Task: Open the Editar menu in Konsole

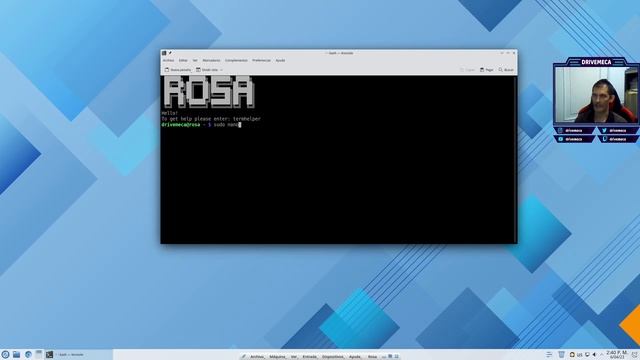Action: (x=183, y=60)
